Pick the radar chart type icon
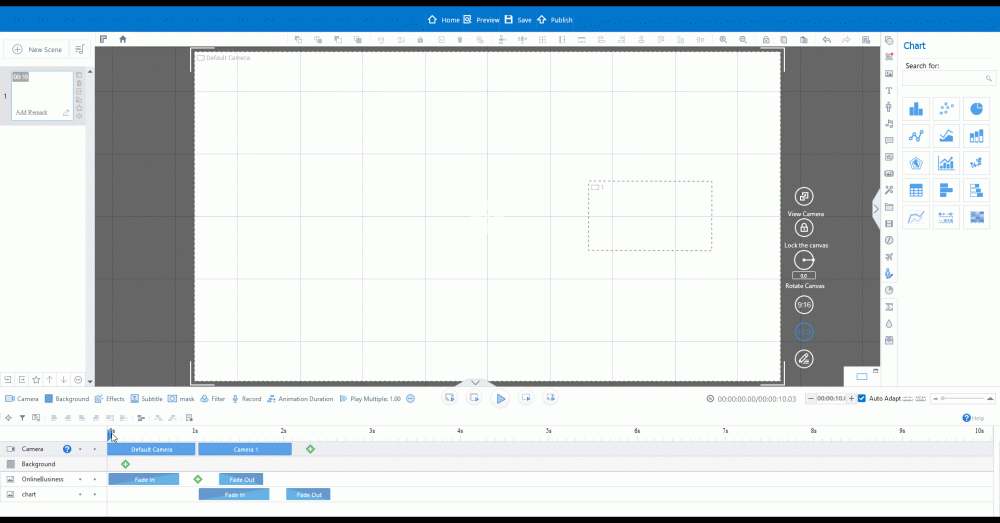This screenshot has width=1000, height=523. tap(916, 163)
